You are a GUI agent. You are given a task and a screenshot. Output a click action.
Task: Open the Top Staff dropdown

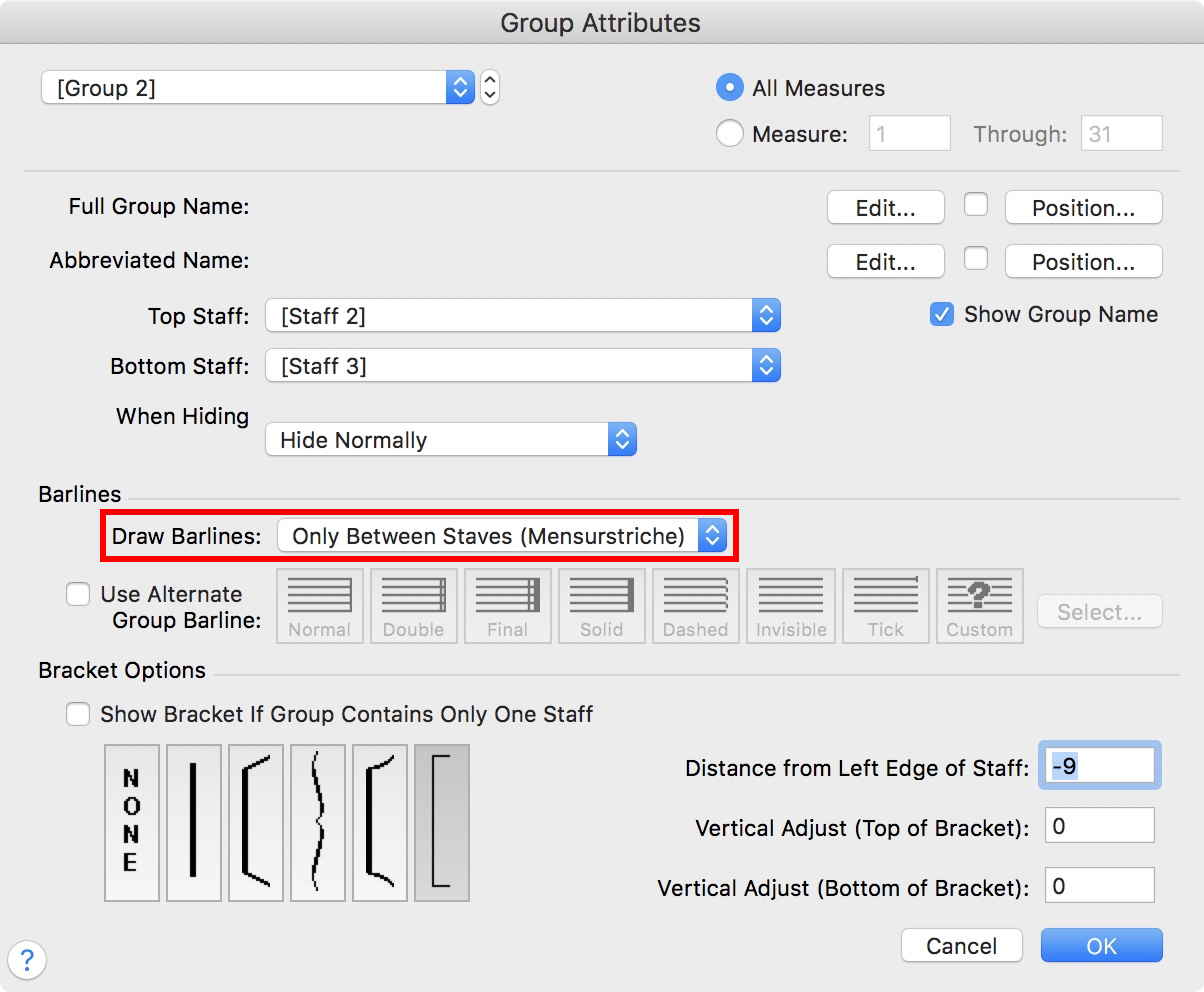click(x=522, y=316)
